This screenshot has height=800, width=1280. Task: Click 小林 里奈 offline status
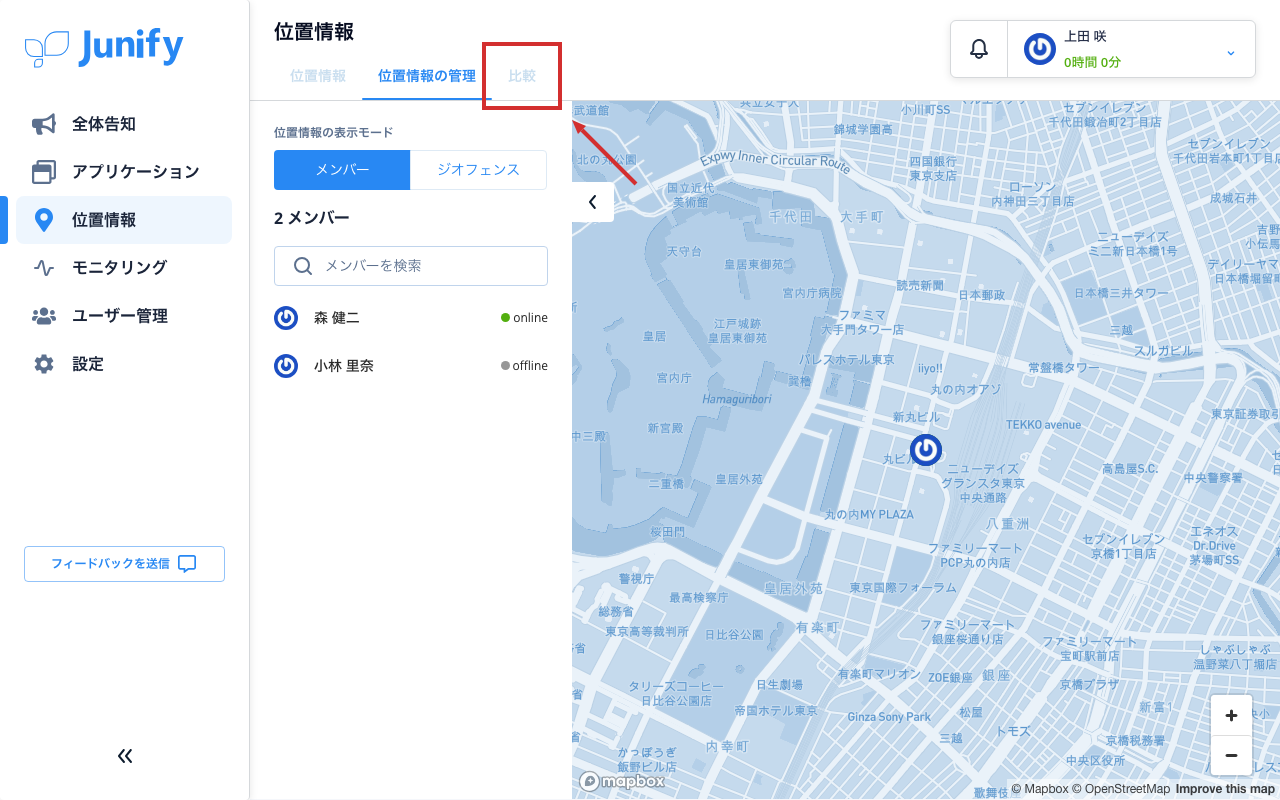click(524, 366)
